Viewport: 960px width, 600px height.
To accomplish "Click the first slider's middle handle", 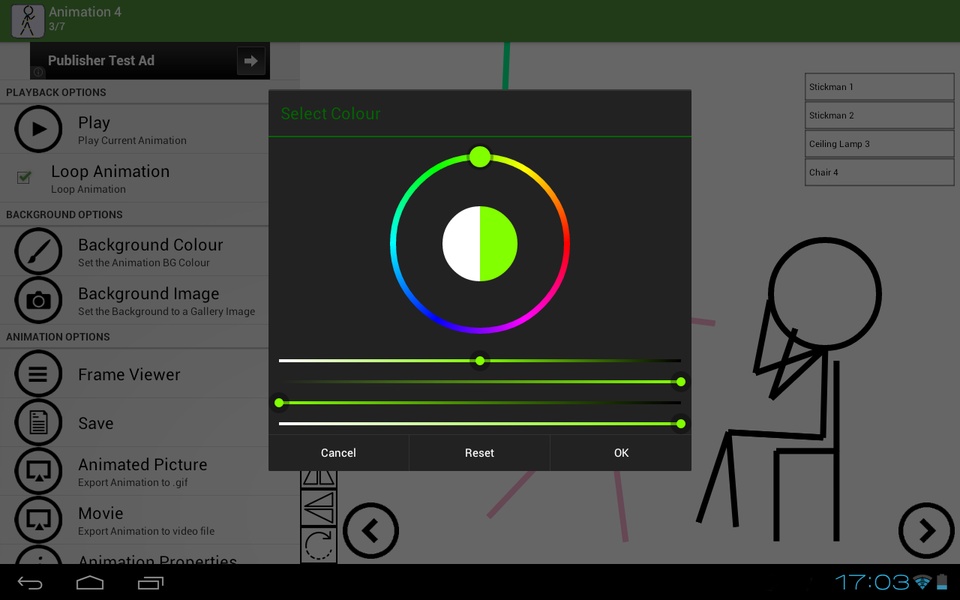I will pos(480,361).
